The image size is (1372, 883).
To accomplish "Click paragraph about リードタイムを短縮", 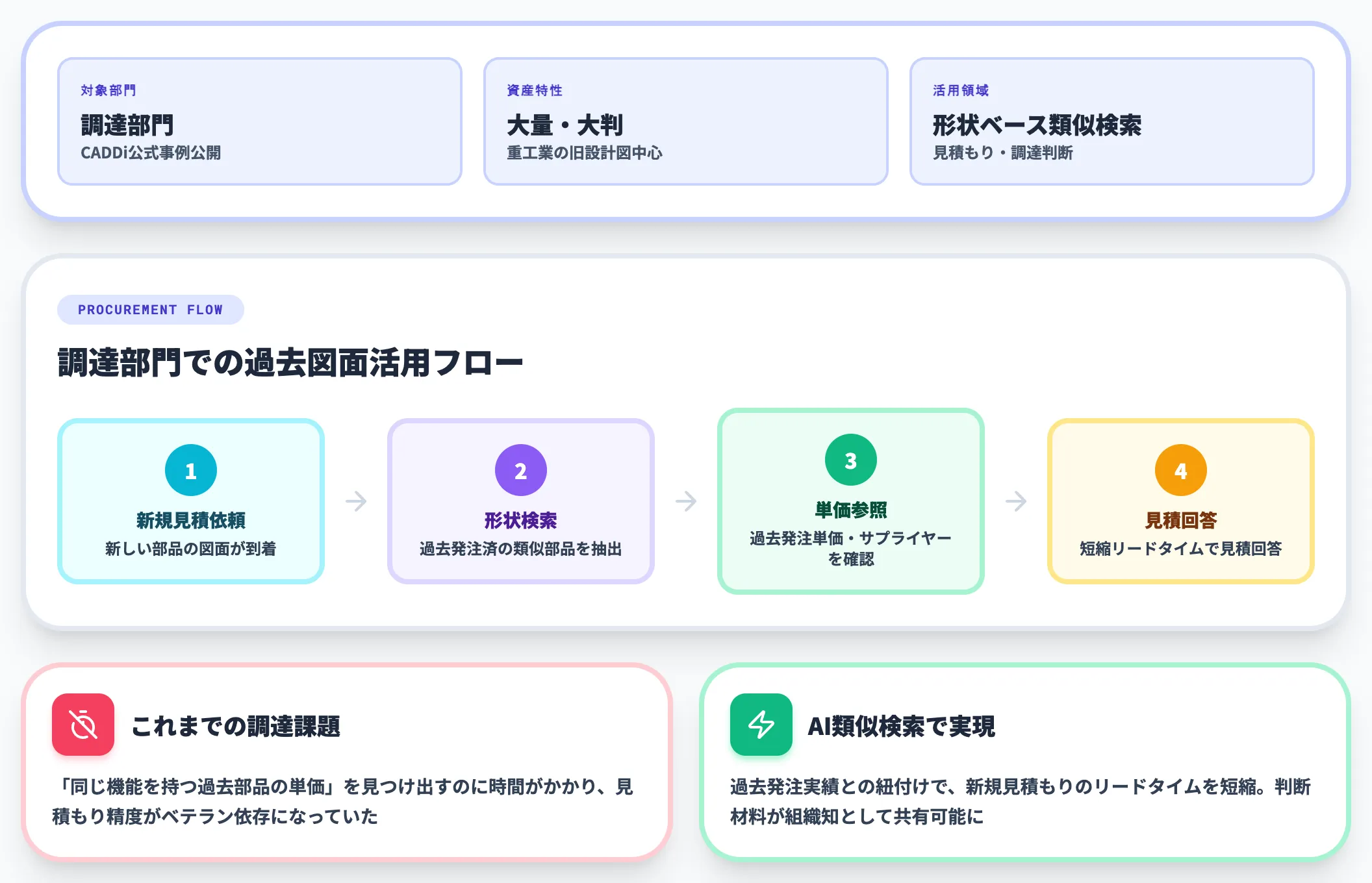I will pos(1021,801).
